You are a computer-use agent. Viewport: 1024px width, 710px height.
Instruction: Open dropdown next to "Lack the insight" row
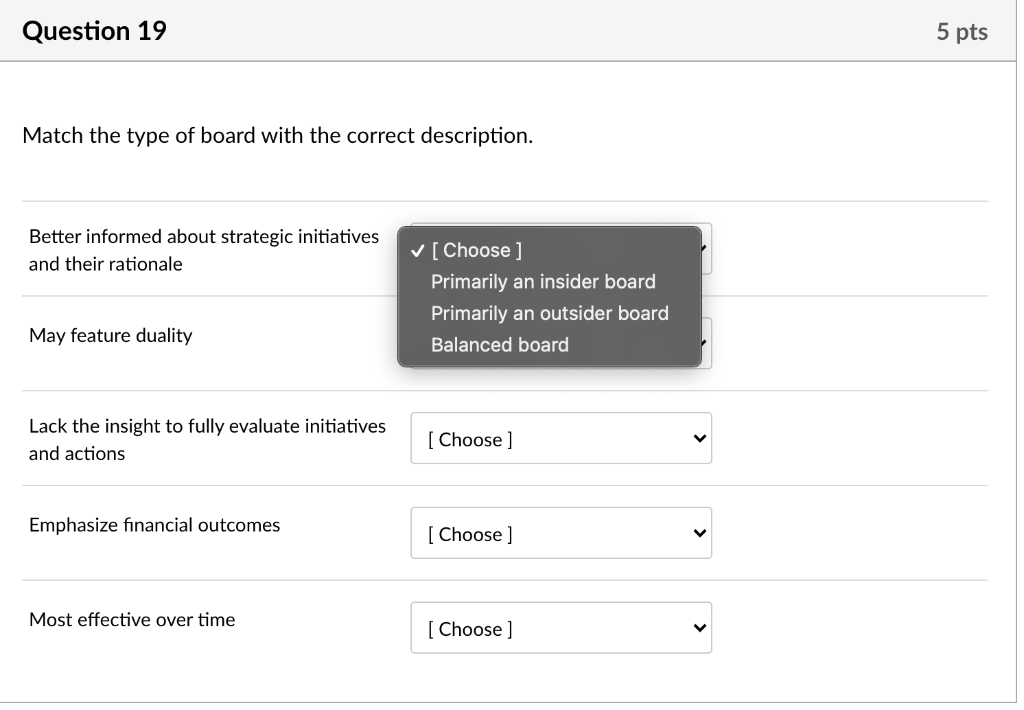click(560, 437)
